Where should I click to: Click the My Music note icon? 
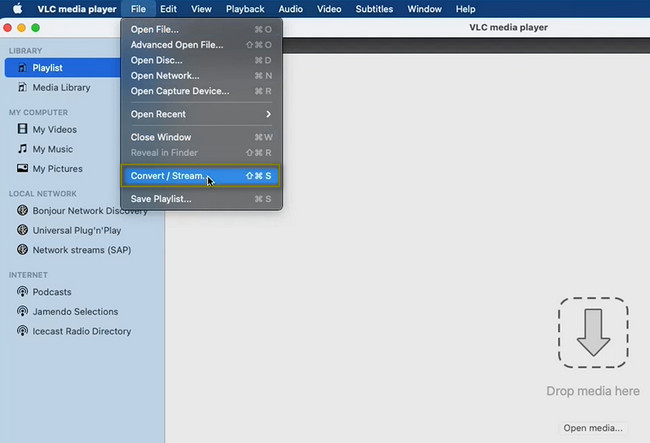click(22, 149)
